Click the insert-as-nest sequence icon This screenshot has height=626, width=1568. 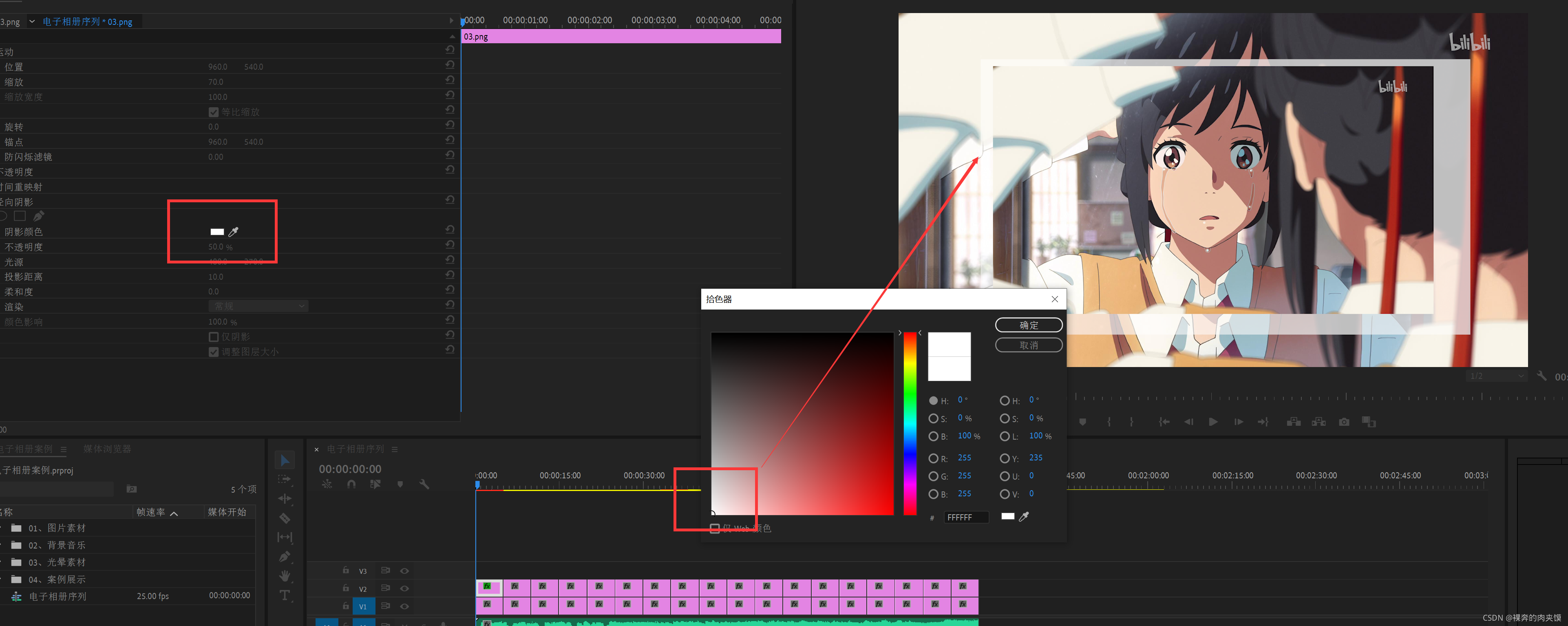[x=327, y=484]
